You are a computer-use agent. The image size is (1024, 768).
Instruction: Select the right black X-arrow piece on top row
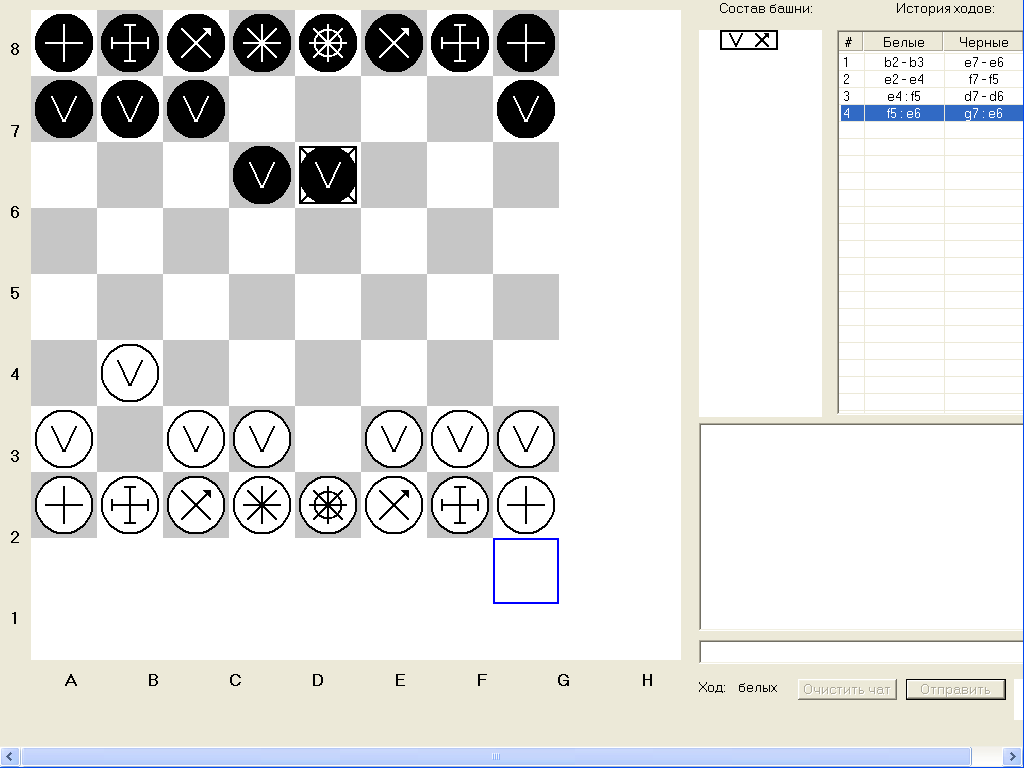click(394, 43)
